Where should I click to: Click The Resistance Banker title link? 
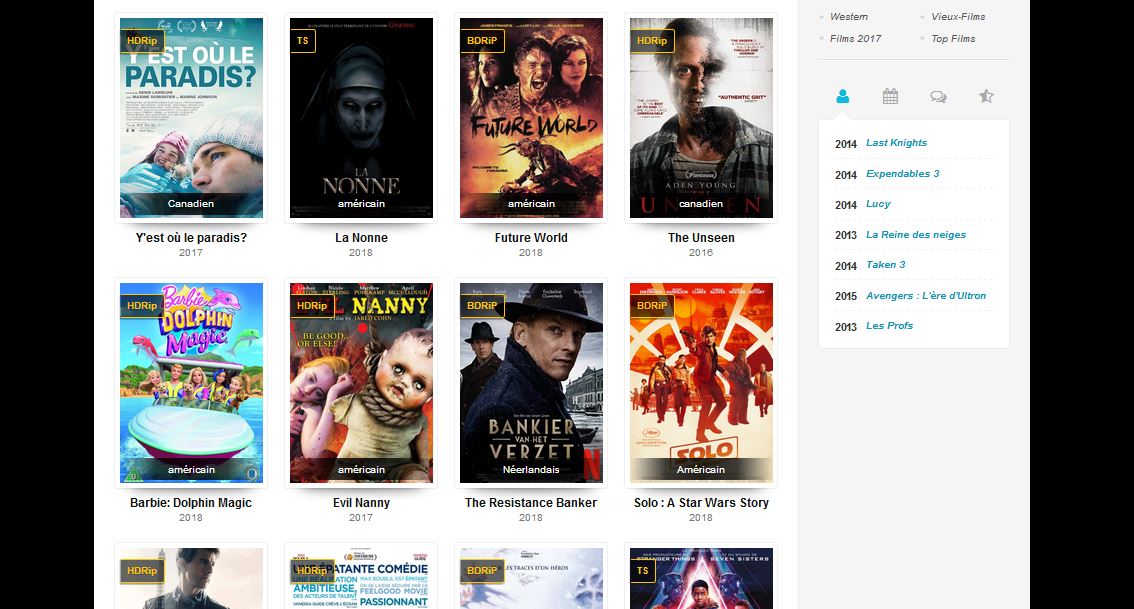(531, 503)
